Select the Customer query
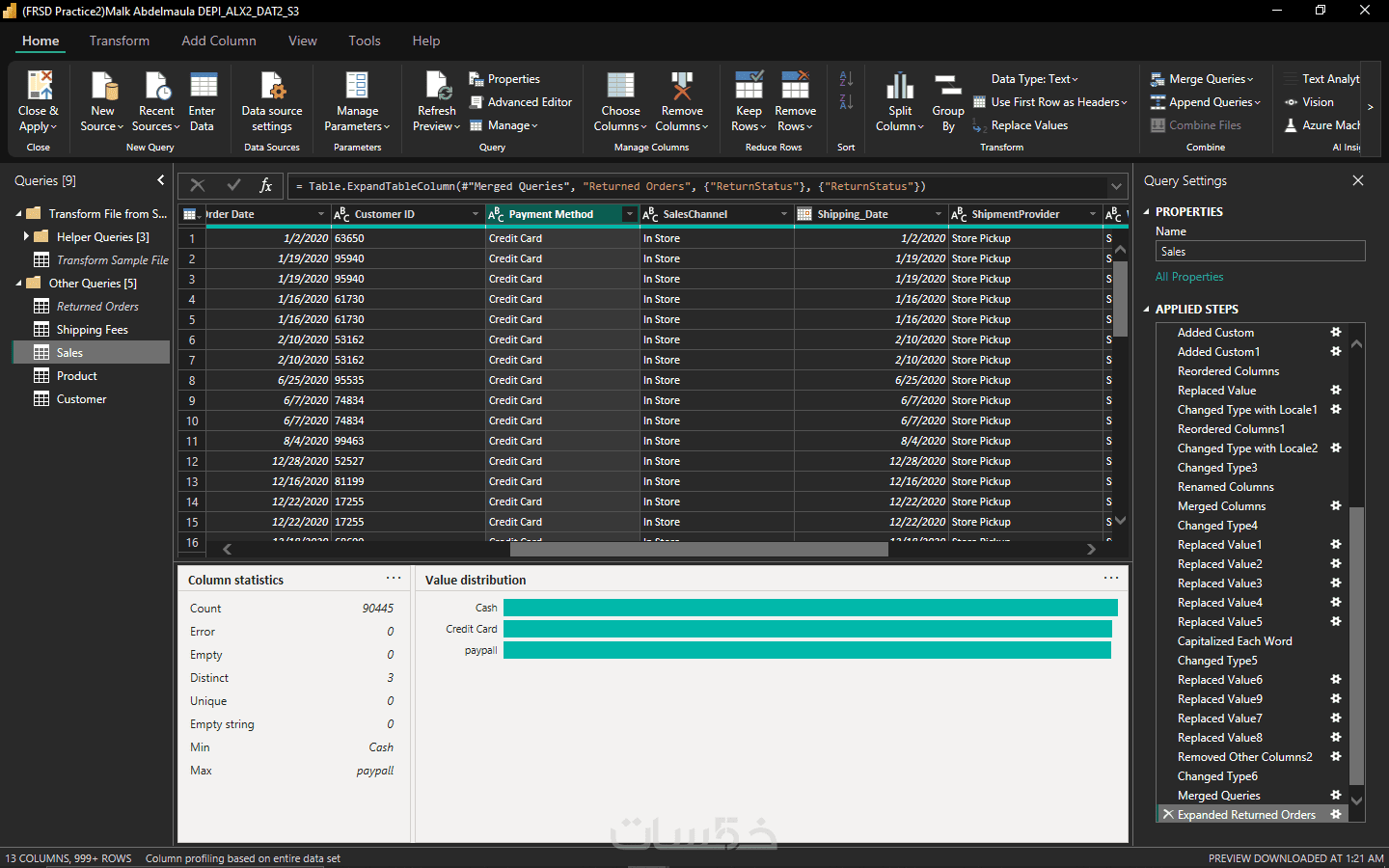This screenshot has width=1389, height=868. pos(81,399)
